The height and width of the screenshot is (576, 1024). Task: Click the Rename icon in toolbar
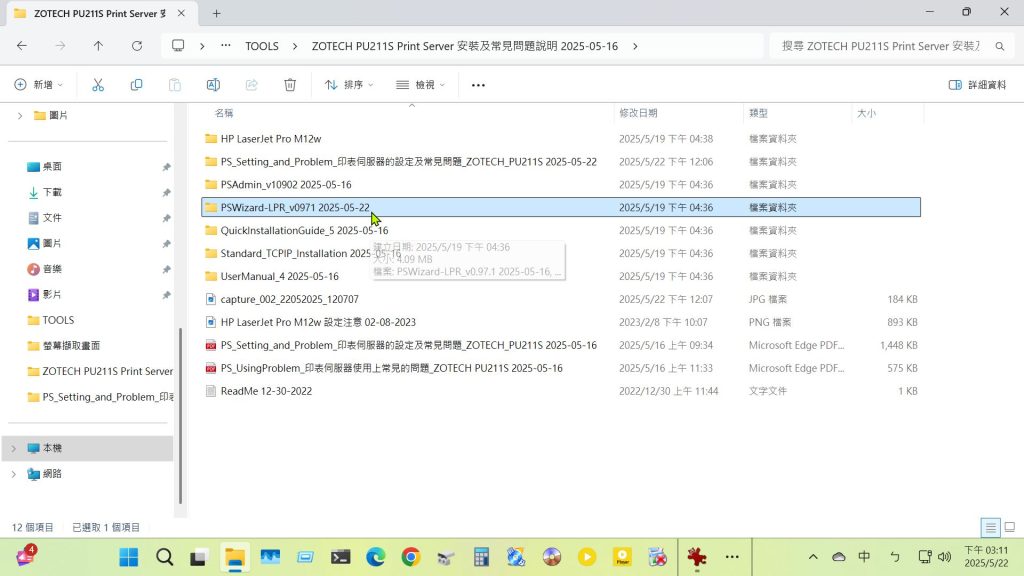[213, 85]
